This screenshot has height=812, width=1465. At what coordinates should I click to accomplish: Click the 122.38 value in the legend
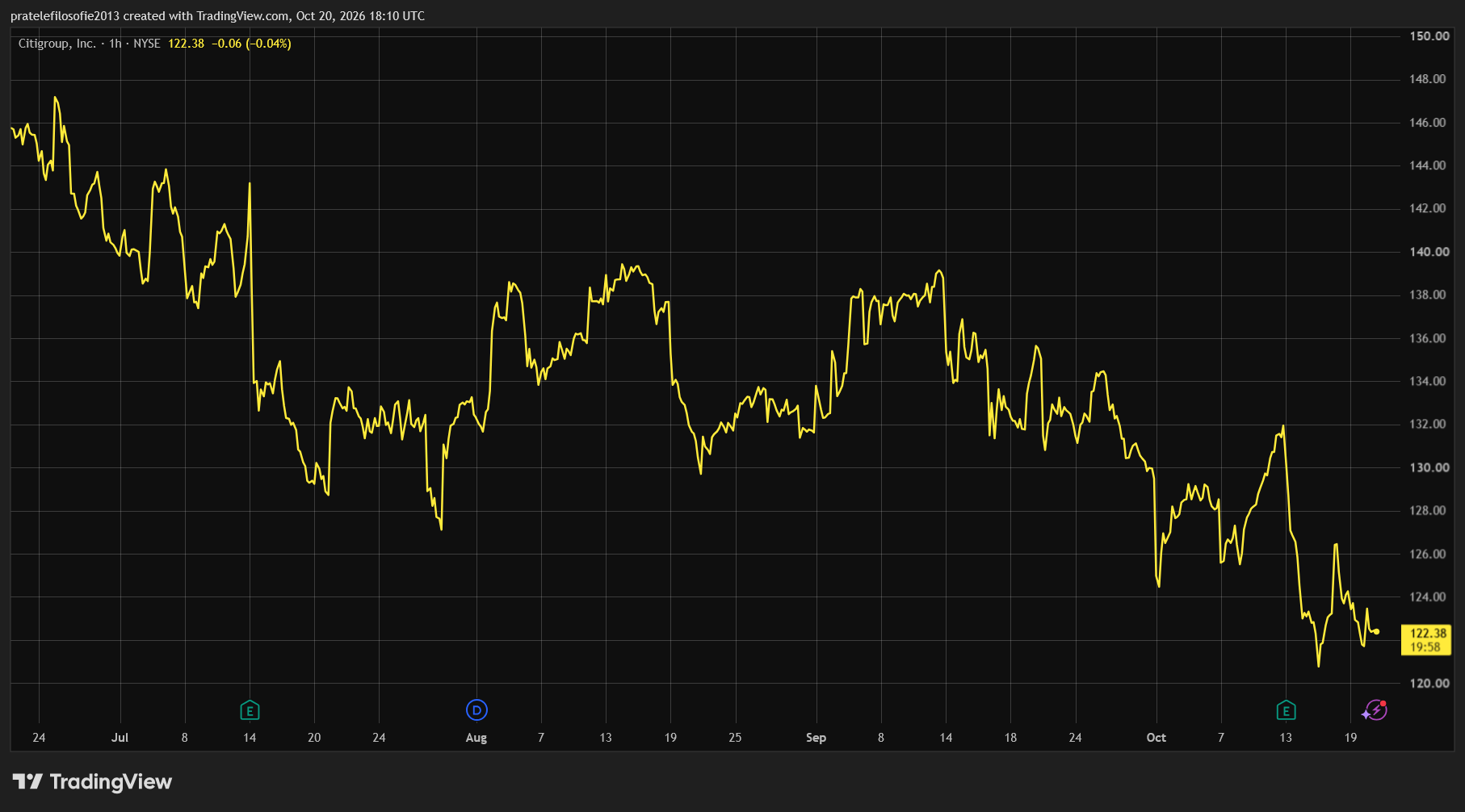[186, 44]
